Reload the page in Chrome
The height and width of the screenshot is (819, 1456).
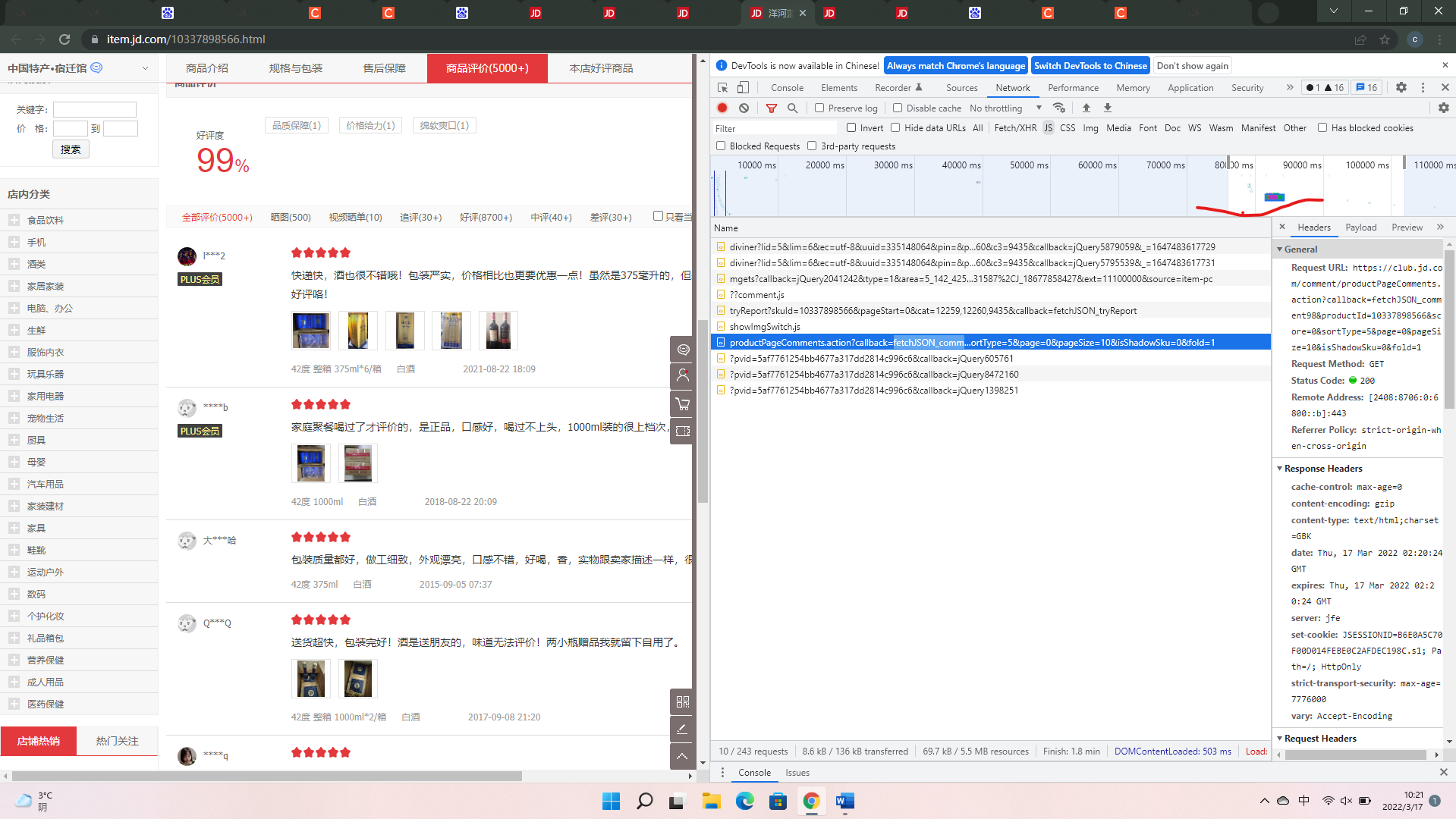64,39
